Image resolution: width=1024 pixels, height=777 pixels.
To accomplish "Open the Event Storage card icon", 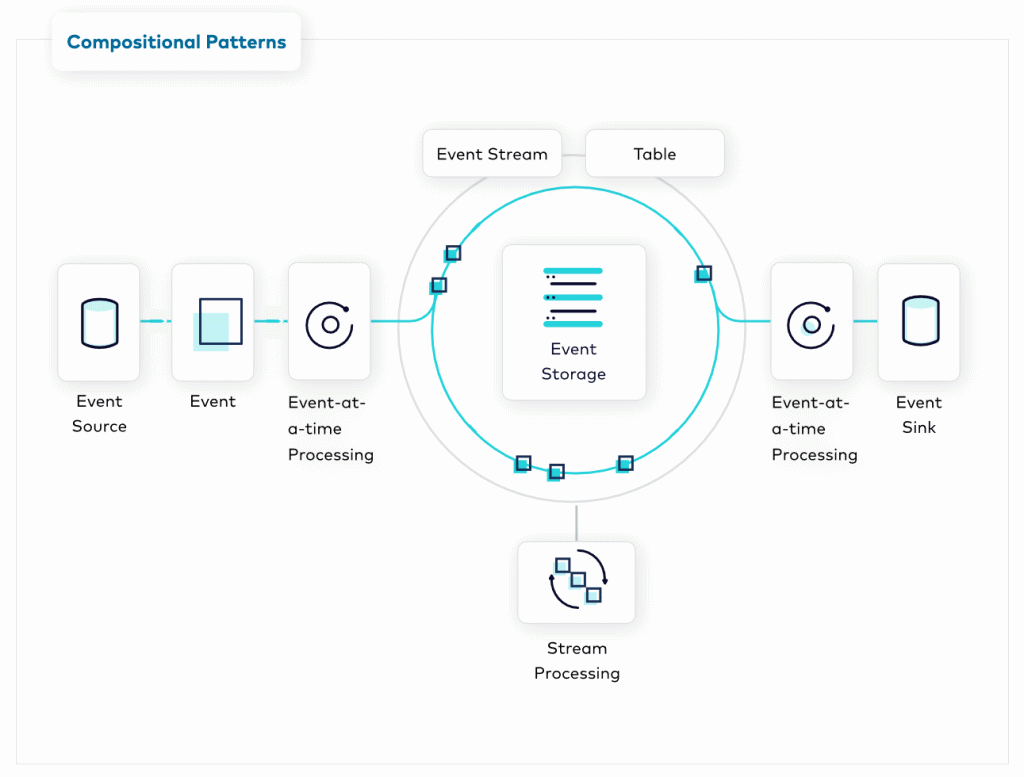I will (x=573, y=297).
